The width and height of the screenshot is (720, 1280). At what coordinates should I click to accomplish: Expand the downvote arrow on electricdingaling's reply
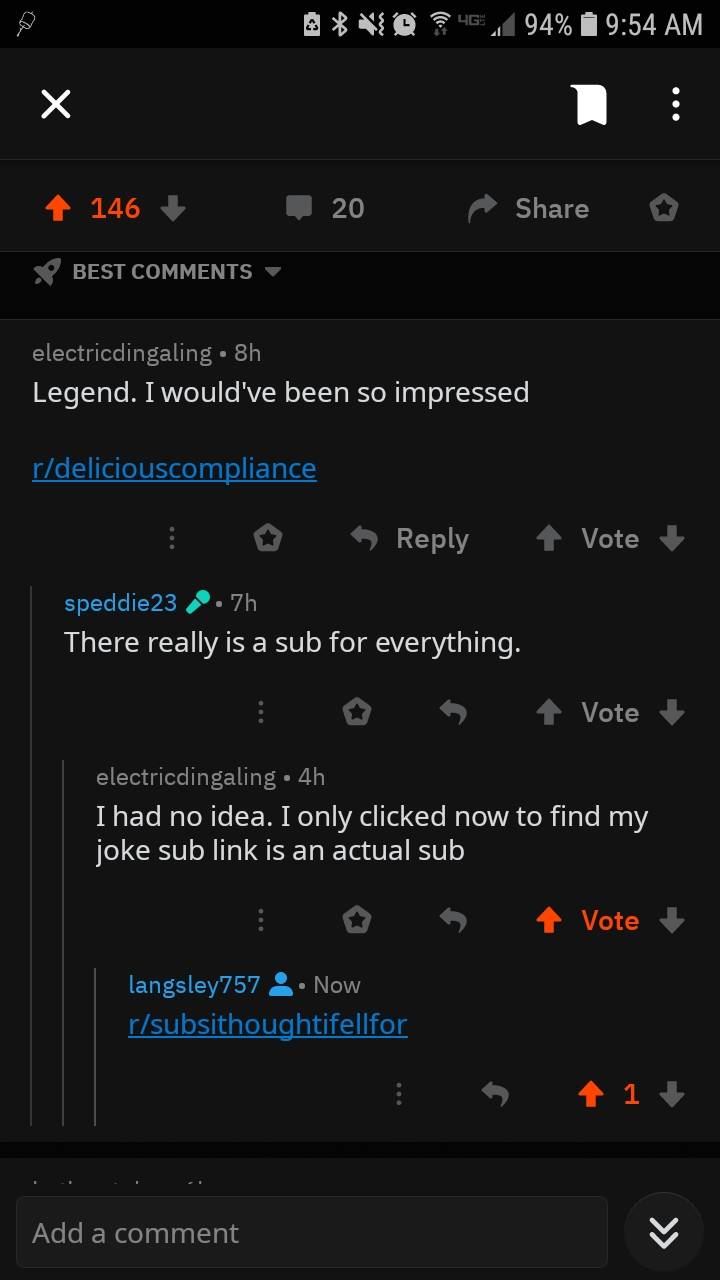(672, 920)
